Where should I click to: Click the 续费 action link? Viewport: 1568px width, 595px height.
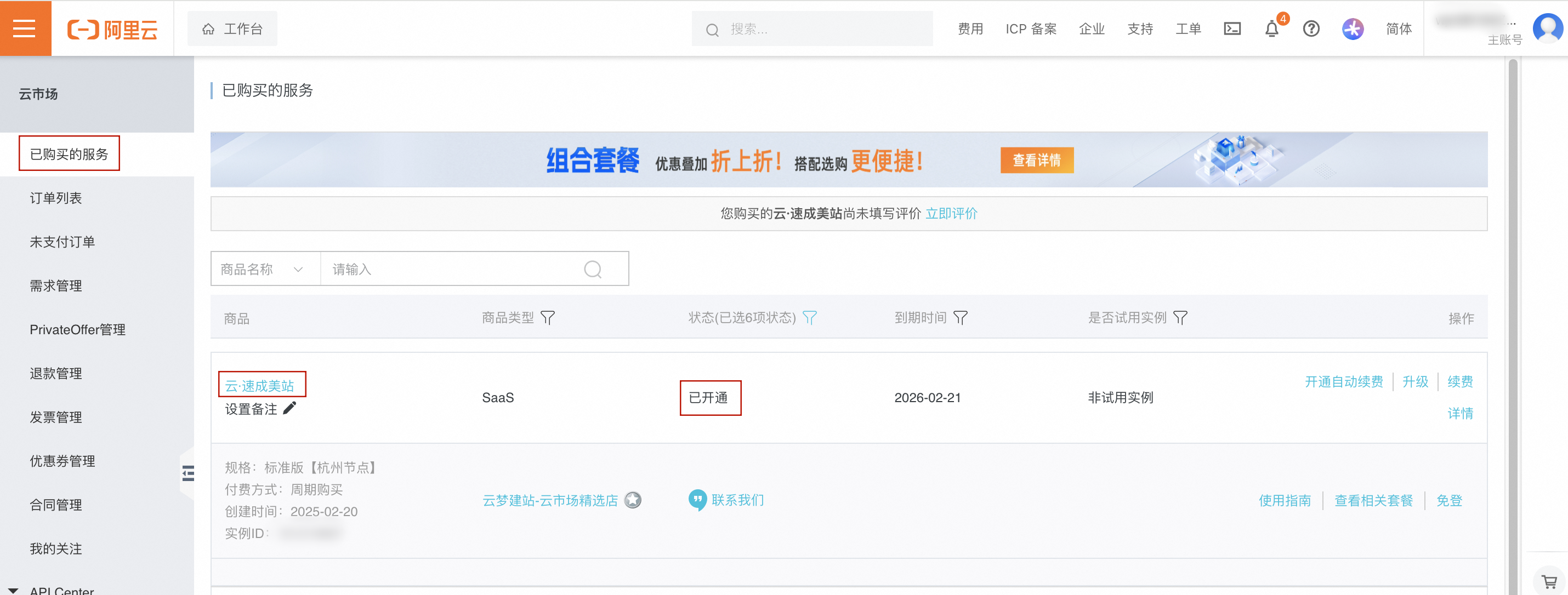tap(1459, 381)
